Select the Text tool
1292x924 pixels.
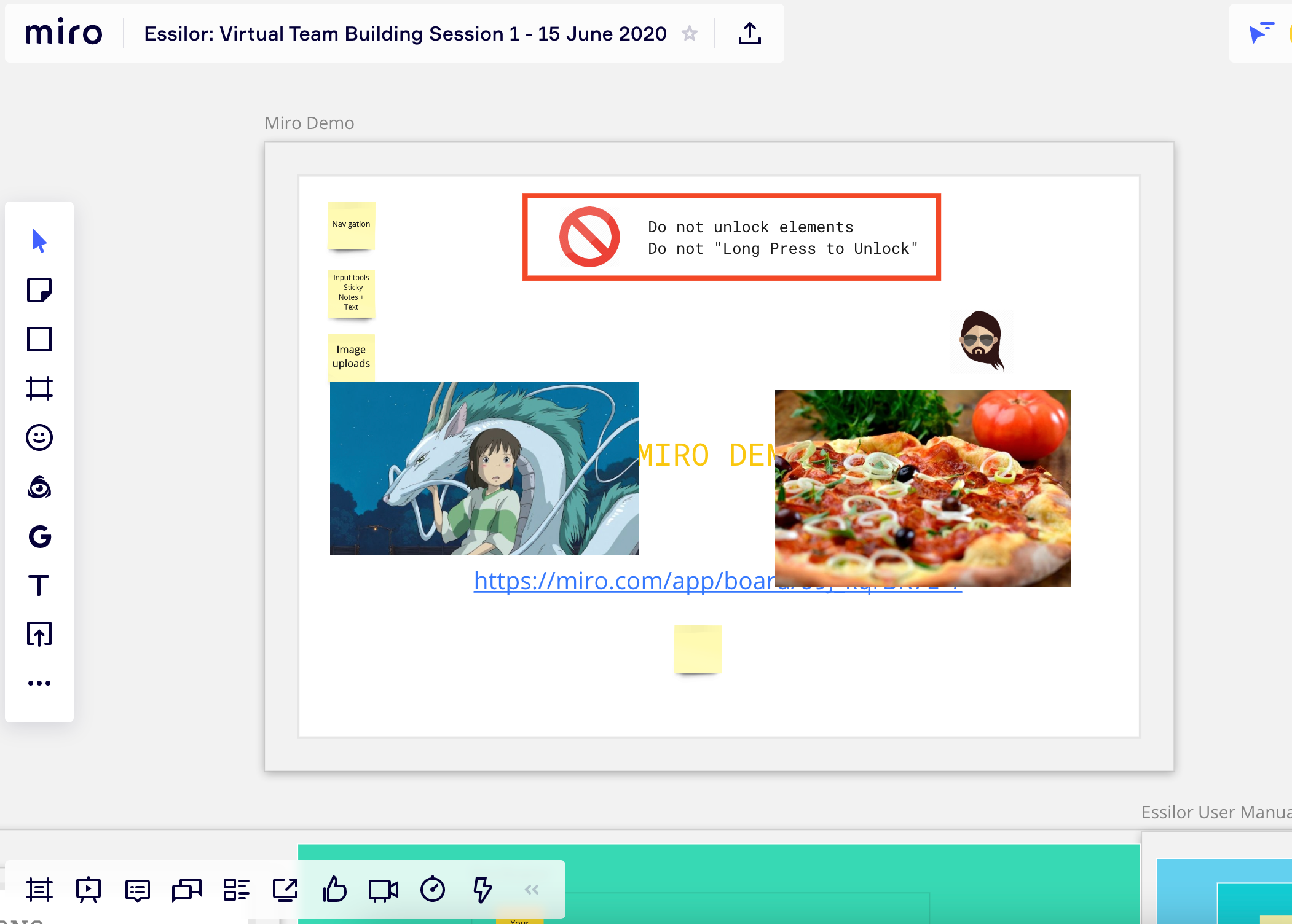tap(39, 585)
